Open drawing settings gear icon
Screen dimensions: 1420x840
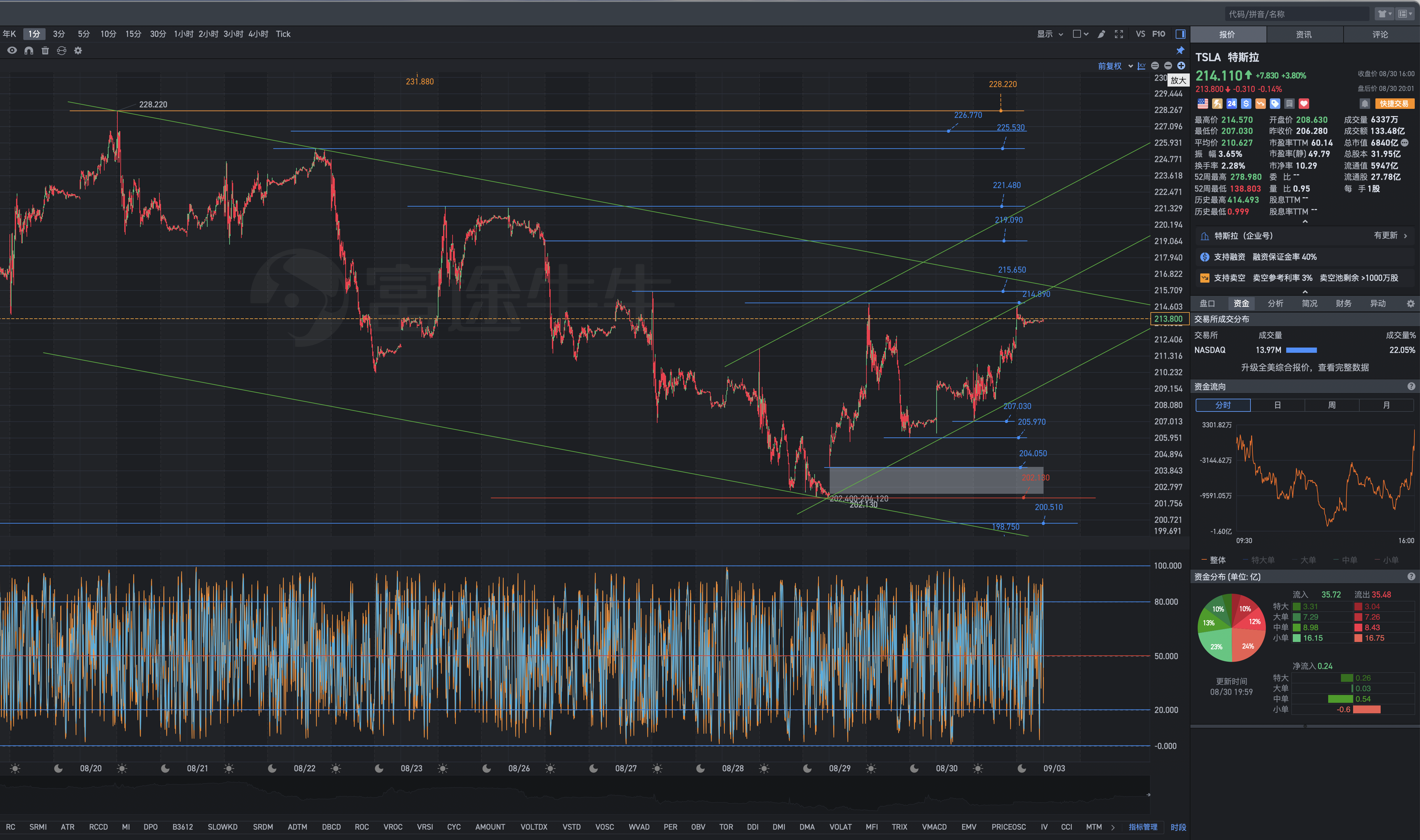pyautogui.click(x=78, y=50)
